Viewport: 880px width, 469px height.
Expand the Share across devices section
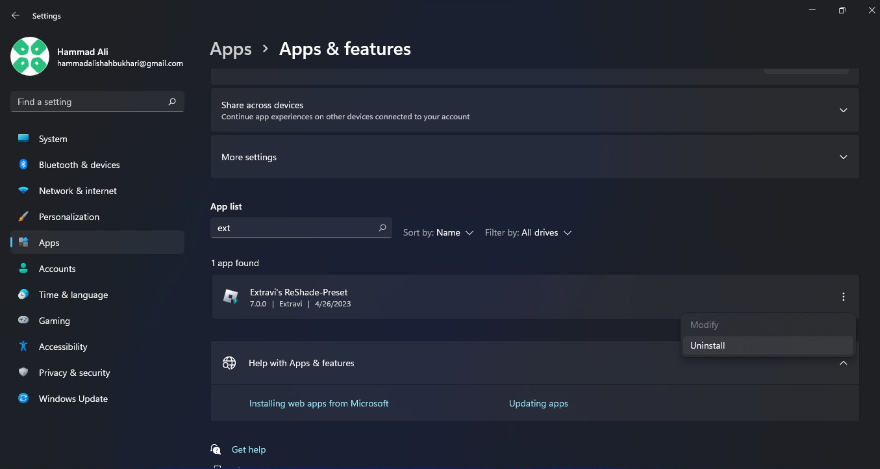tap(534, 110)
